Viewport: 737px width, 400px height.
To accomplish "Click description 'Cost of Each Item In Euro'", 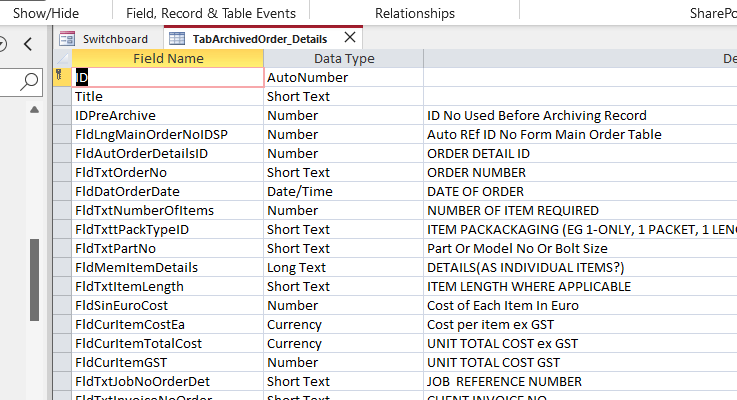I will (502, 306).
